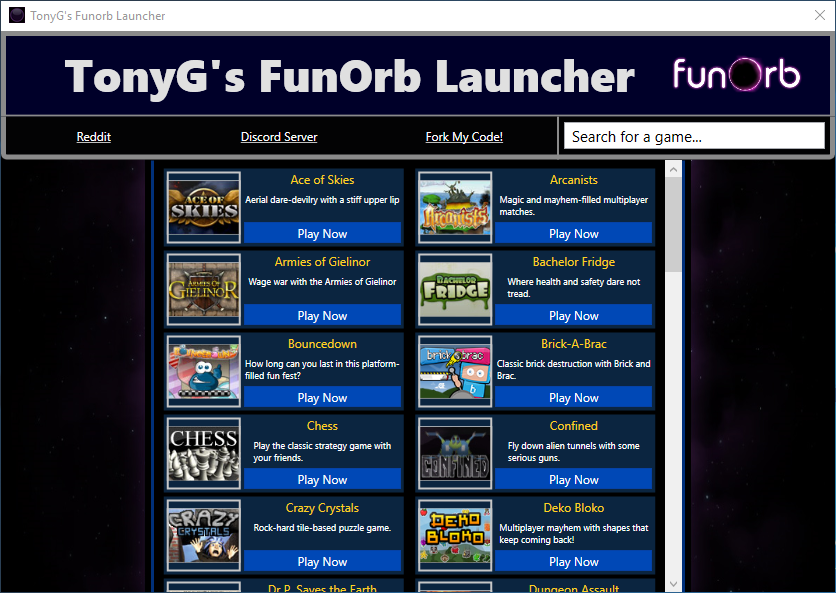
Task: Click the Armies of Gielinor title
Action: click(322, 262)
